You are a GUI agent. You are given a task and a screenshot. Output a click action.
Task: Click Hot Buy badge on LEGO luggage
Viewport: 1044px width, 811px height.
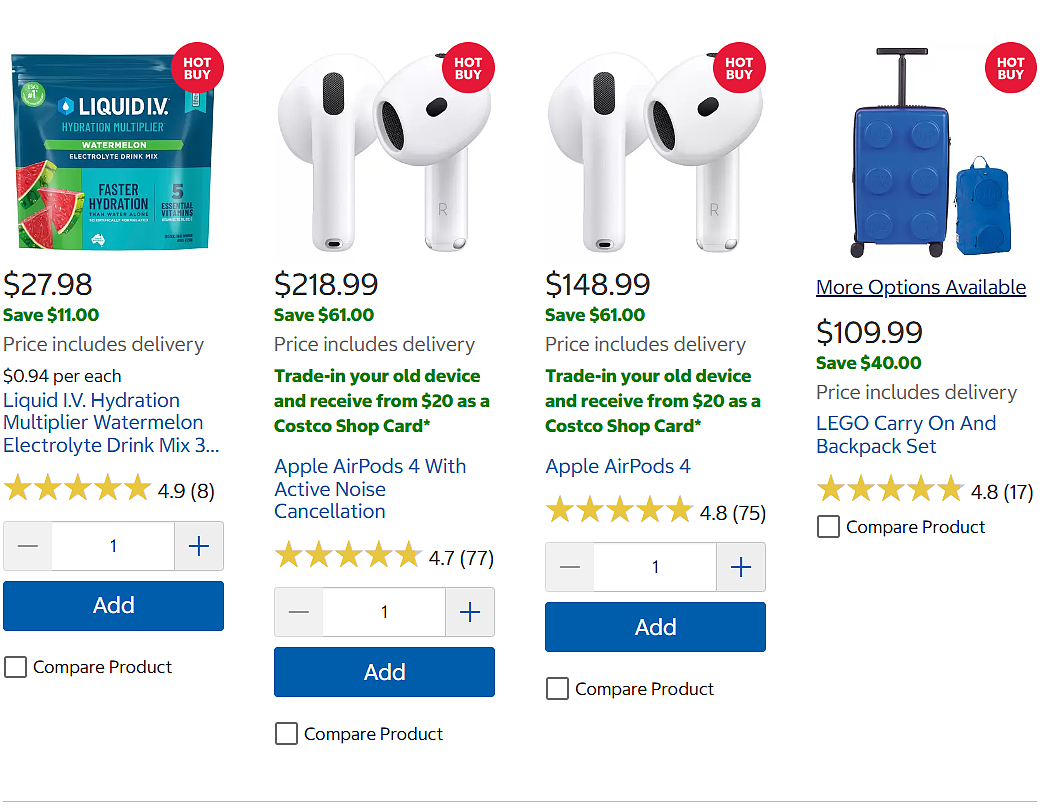pos(1010,68)
